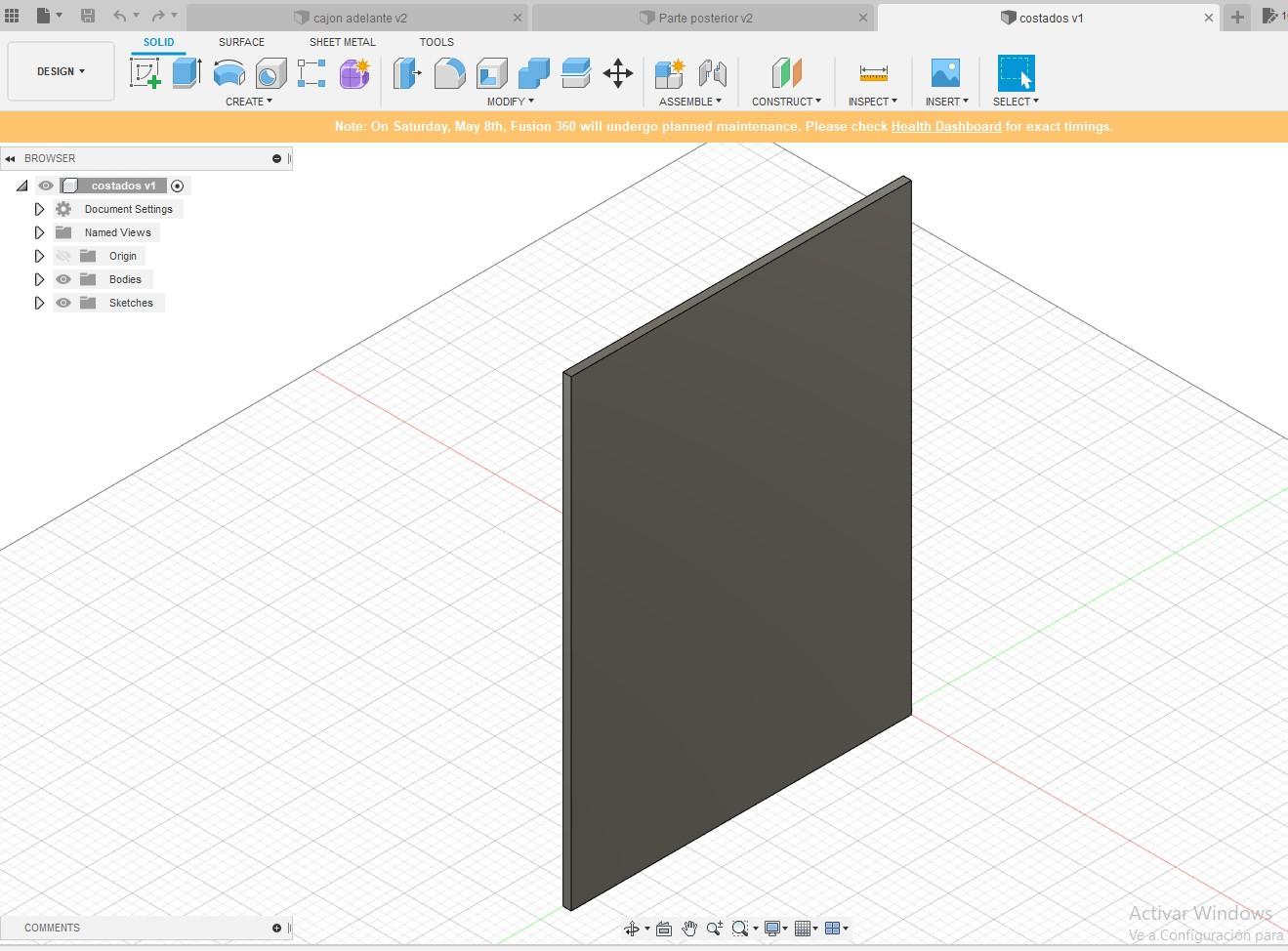Image resolution: width=1288 pixels, height=951 pixels.
Task: Open the File menu dropdown
Action: tap(49, 16)
